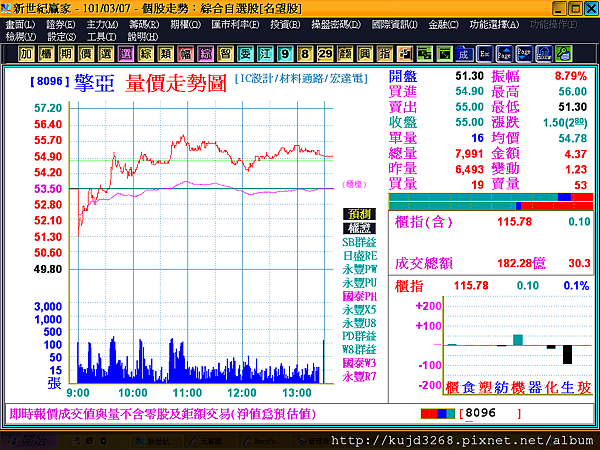Open the 證券(E) menu
The width and height of the screenshot is (600, 450).
[60, 24]
